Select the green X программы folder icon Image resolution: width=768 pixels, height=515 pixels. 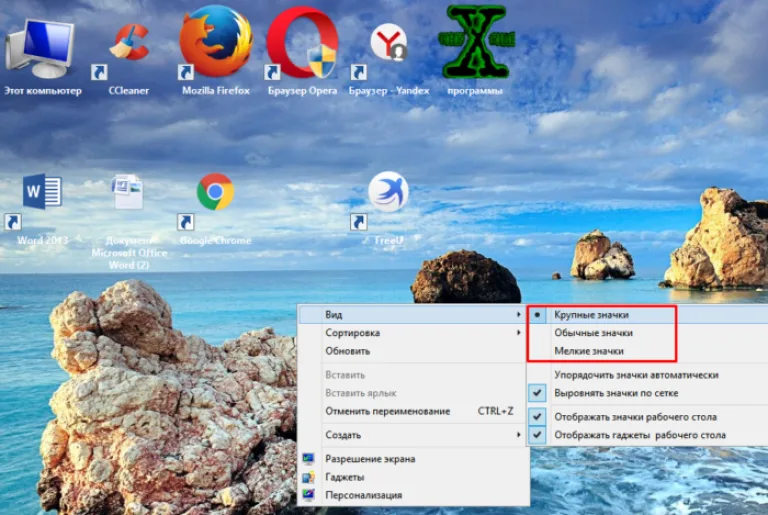(476, 51)
